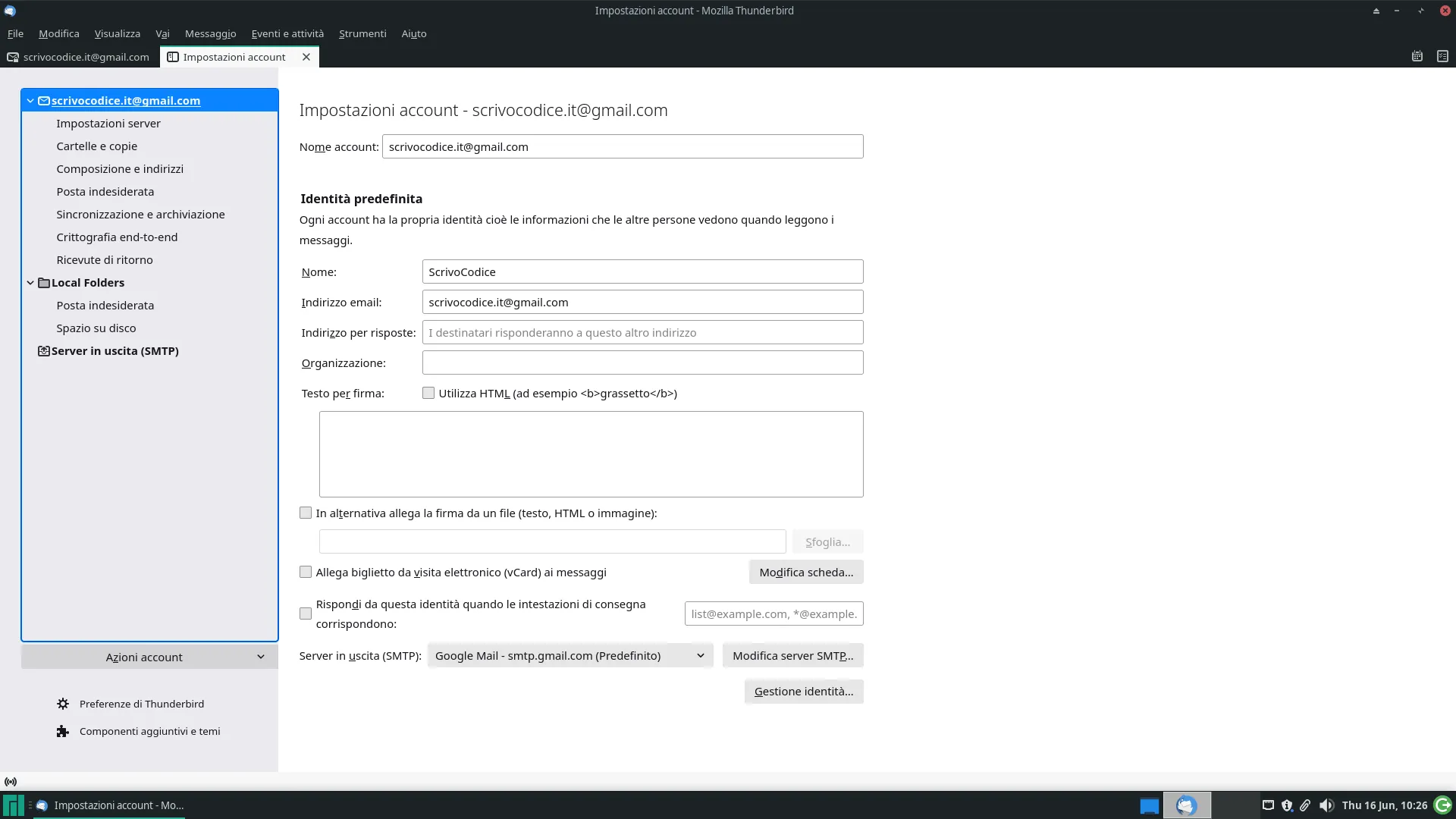Enable Utilizza HTML for the signature
This screenshot has width=1456, height=819.
point(428,393)
